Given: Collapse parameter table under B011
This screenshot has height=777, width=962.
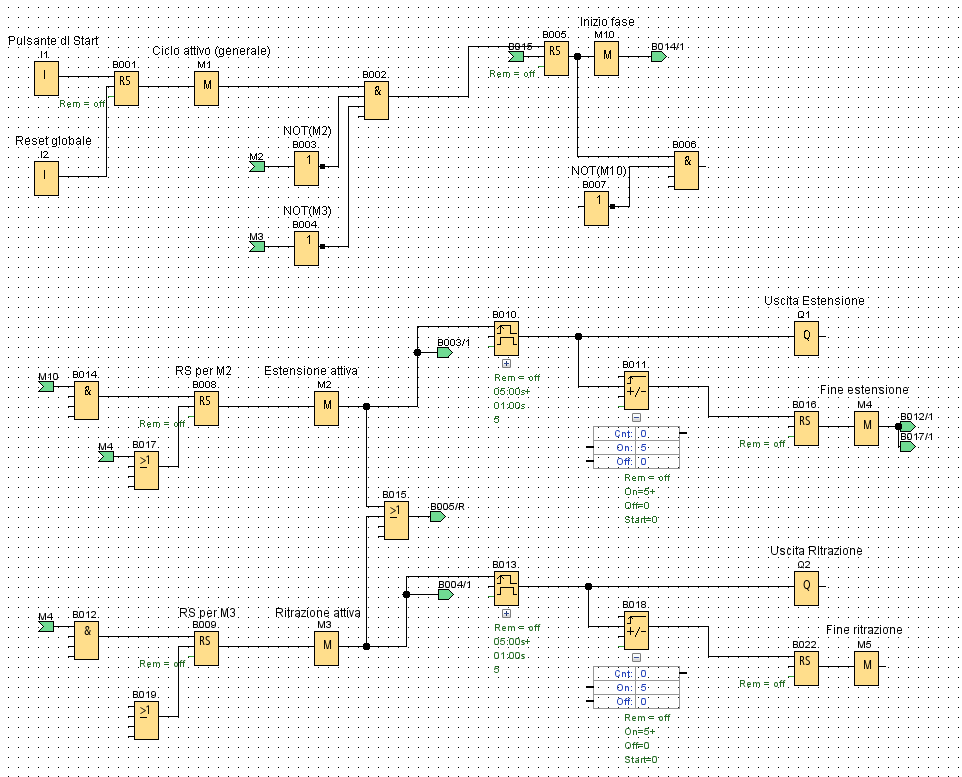Looking at the screenshot, I should [636, 417].
